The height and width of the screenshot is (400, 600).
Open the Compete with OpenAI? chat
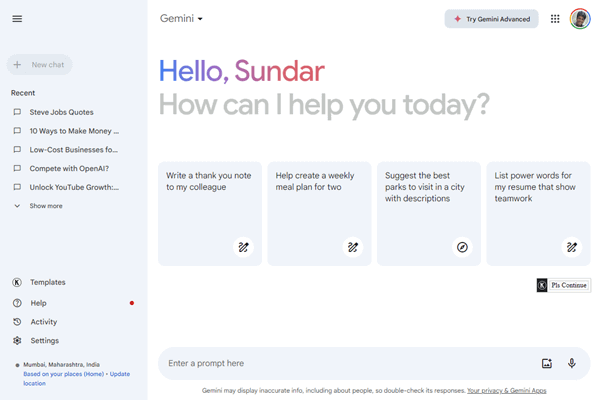tap(69, 168)
